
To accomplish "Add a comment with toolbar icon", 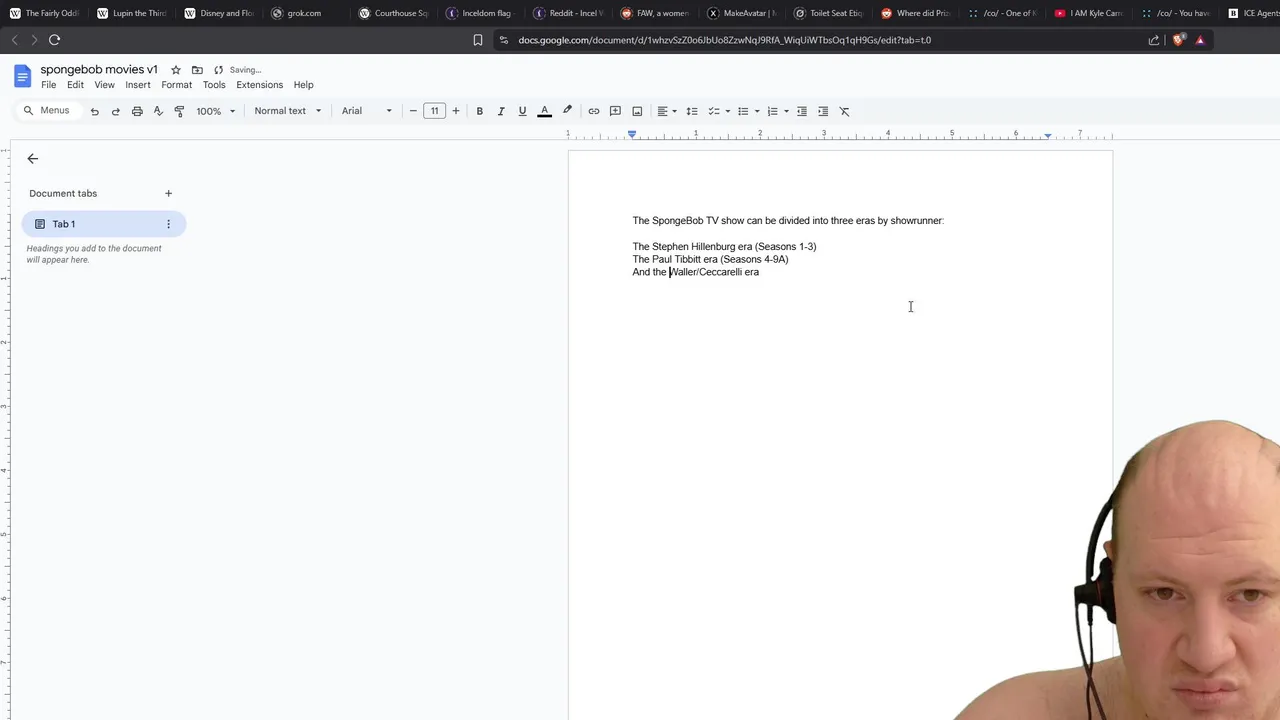I will coord(615,111).
